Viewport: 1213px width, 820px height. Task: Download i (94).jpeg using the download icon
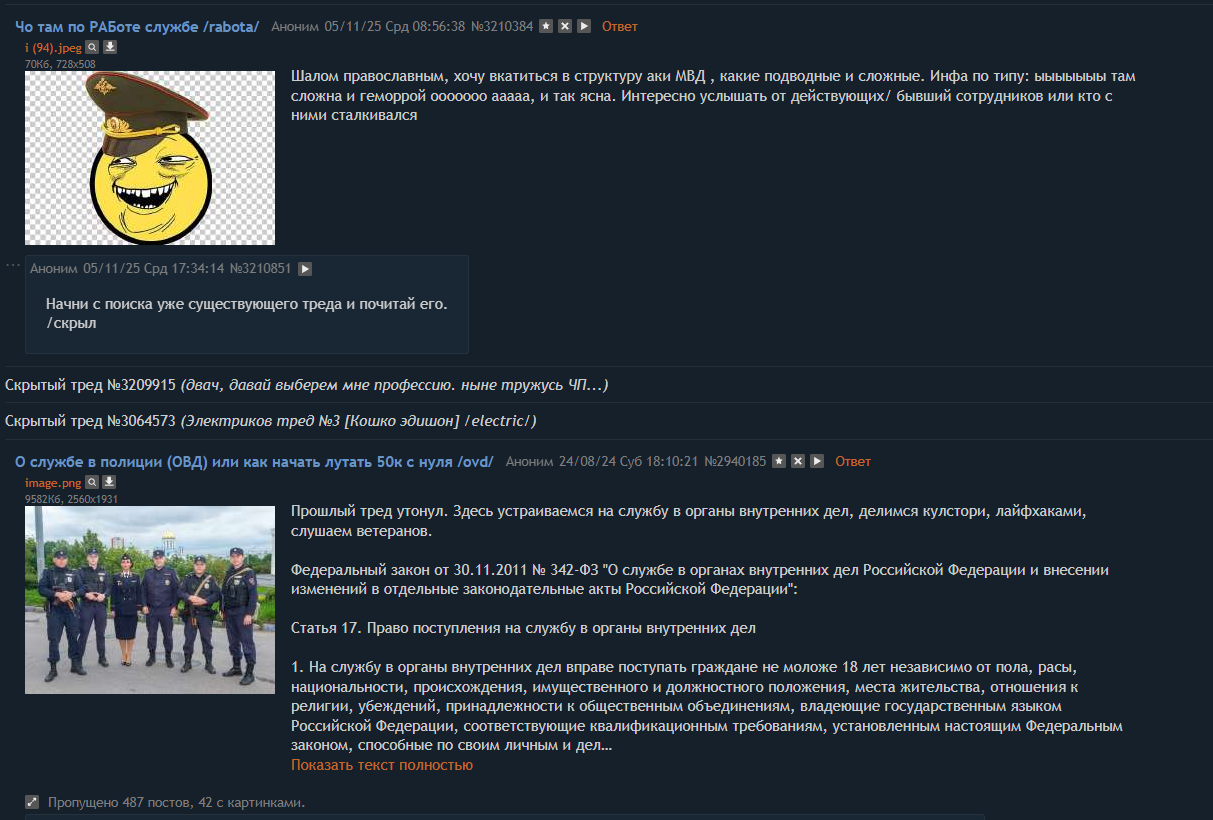(x=110, y=47)
